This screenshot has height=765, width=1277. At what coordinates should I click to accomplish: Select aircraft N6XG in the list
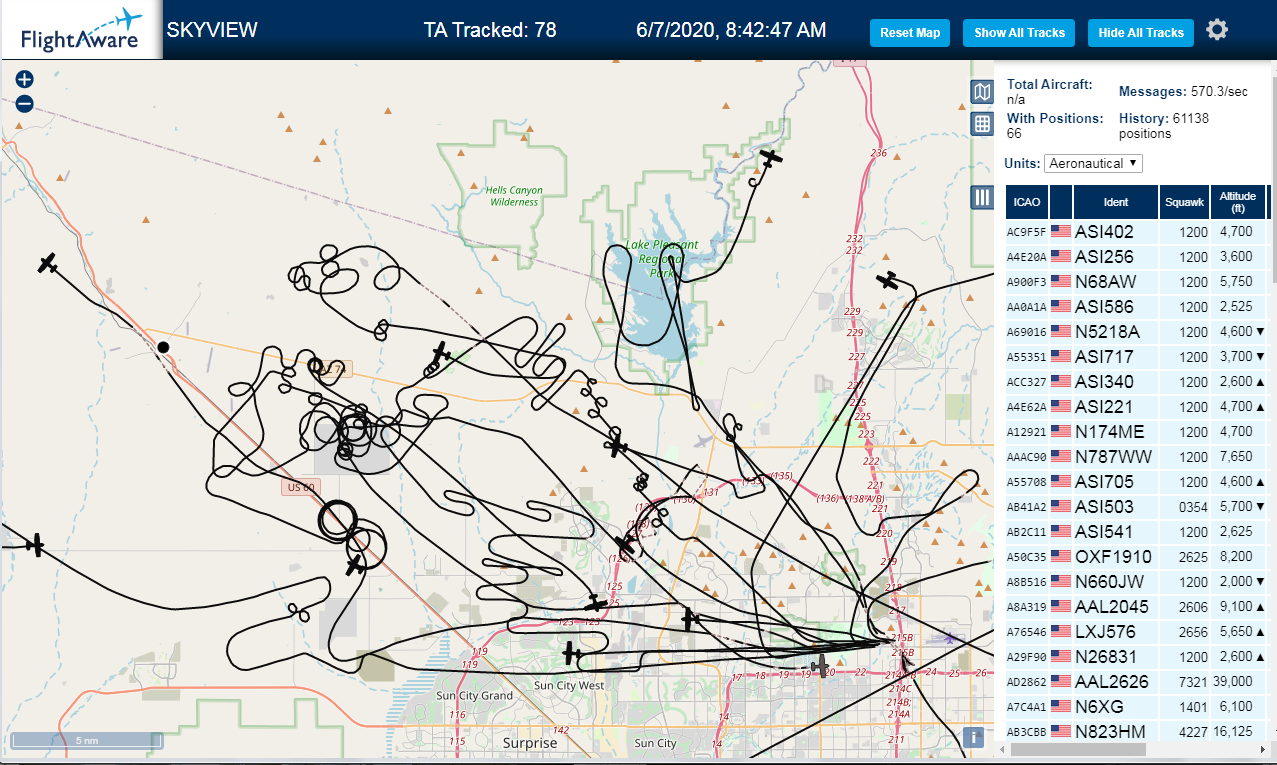coord(1136,707)
